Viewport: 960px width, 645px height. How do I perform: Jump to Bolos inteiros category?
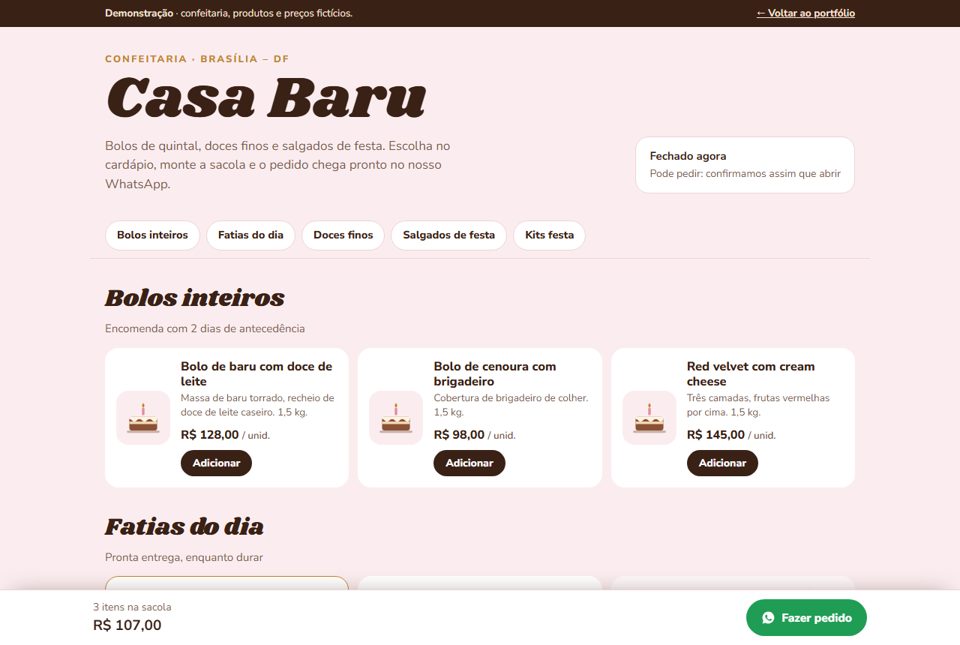pyautogui.click(x=152, y=235)
